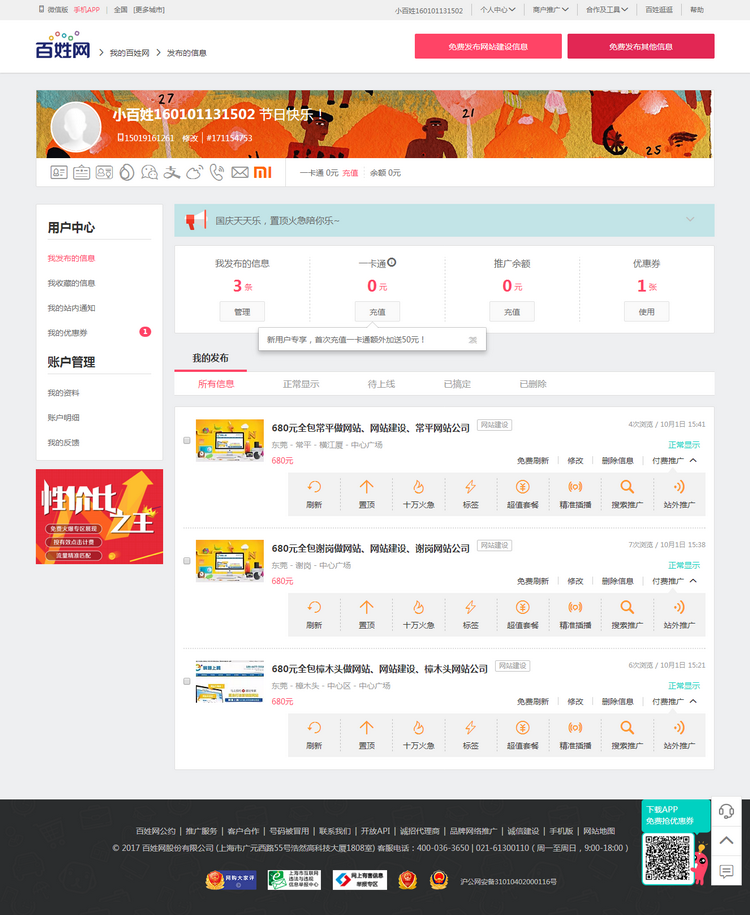The width and height of the screenshot is (750, 915).
Task: Open the feedback chat bubble icon
Action: 727,871
